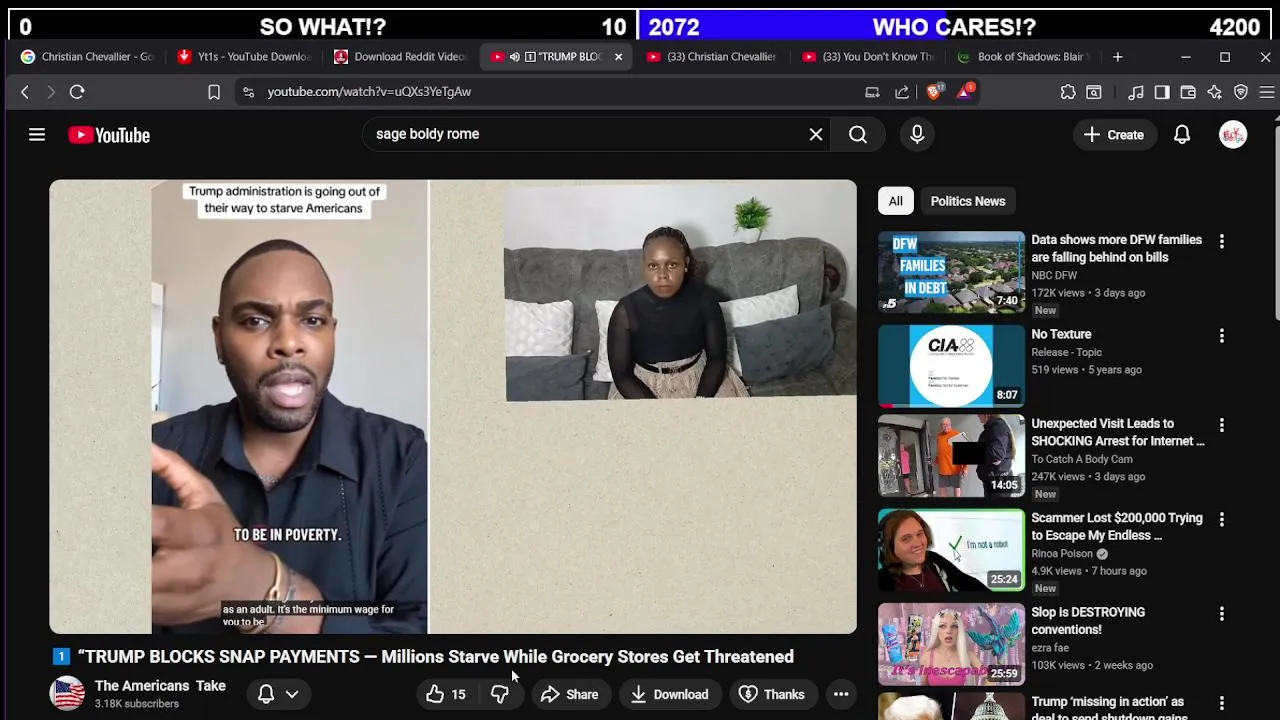Viewport: 1280px width, 720px height.
Task: Open options for Slop is DESTROYING video
Action: coord(1221,613)
